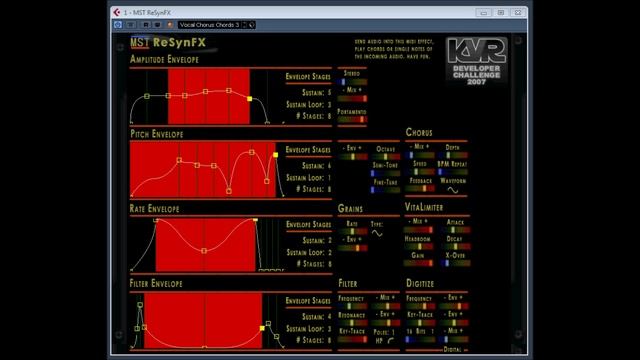Adjust the pitch Env slider left of Octave
Screen dimensions: 640x360
click(352, 156)
